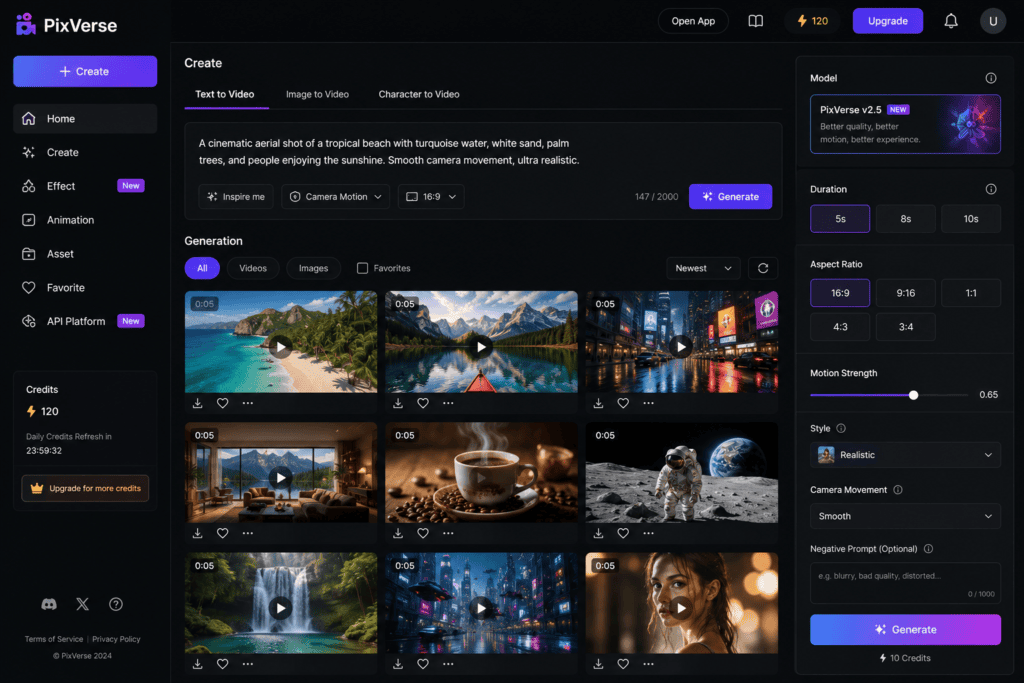Click the Upgrade button in header
This screenshot has height=683, width=1024.
click(x=888, y=21)
